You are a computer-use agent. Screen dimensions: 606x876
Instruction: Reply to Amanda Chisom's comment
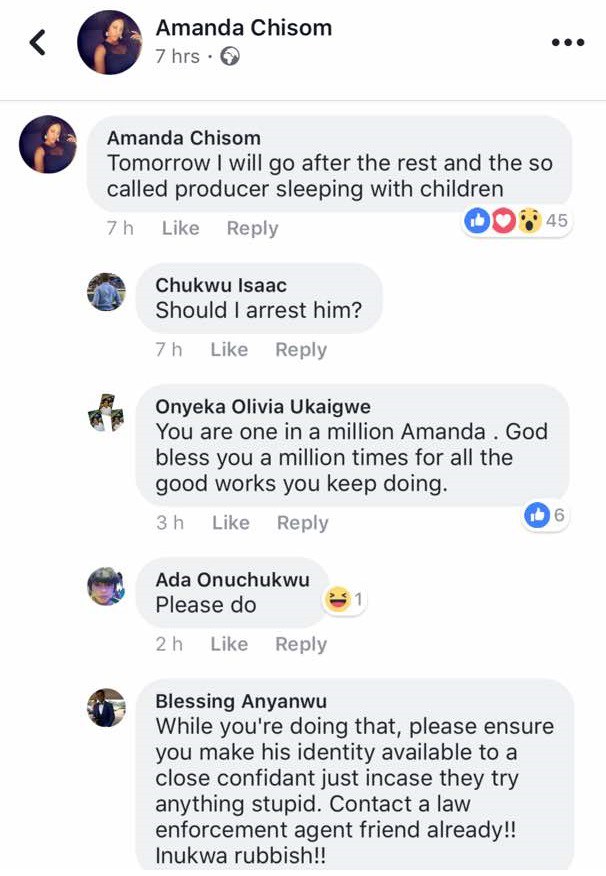coord(252,228)
